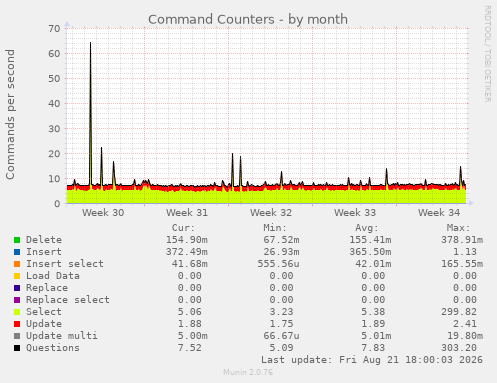Screen dimensions: 497x383
Task: Click the 'Max:' column header
Action: click(458, 228)
